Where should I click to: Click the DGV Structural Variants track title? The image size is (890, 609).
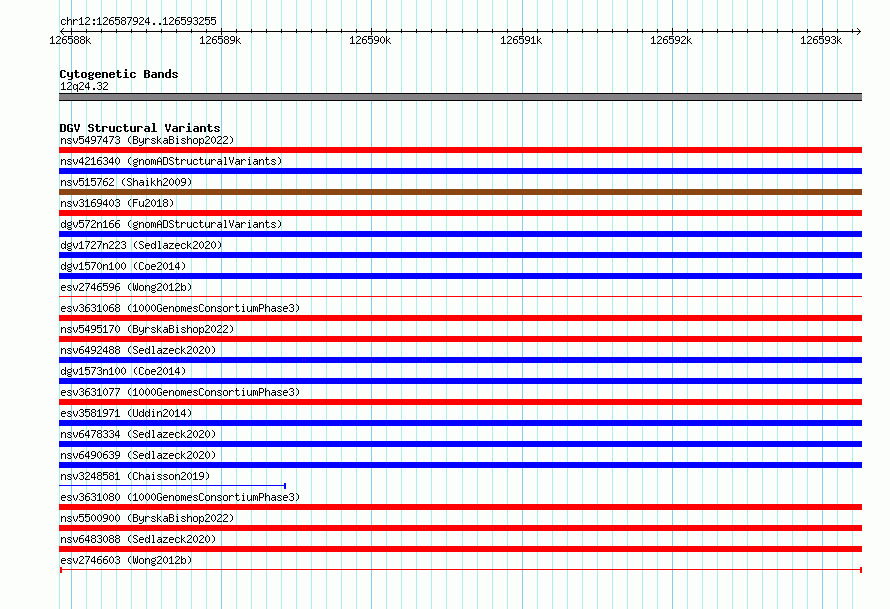(140, 128)
